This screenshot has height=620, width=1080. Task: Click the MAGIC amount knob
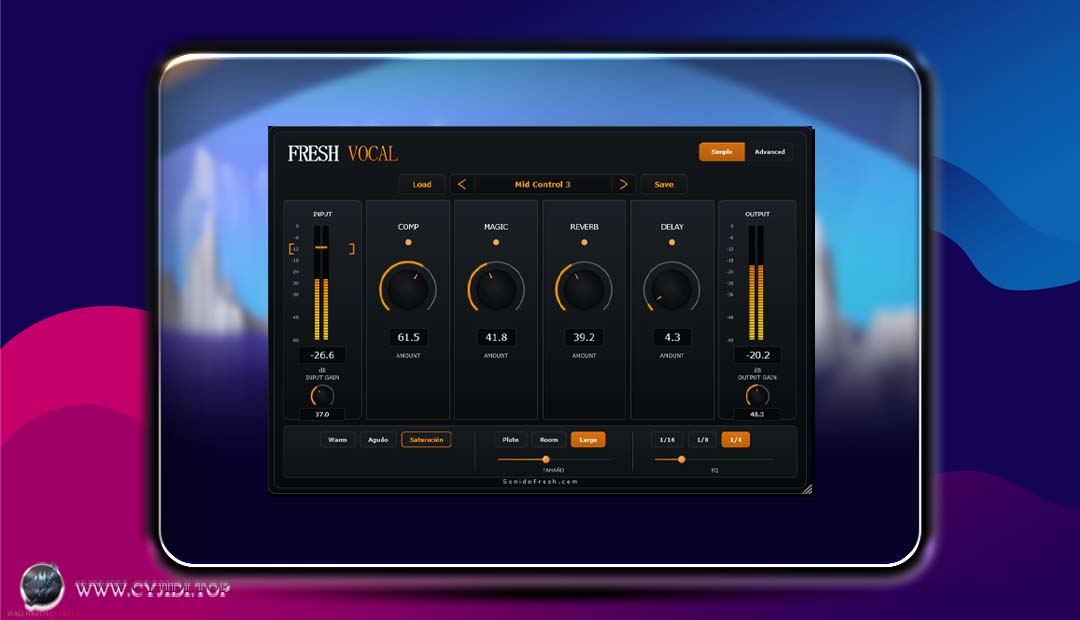point(496,289)
